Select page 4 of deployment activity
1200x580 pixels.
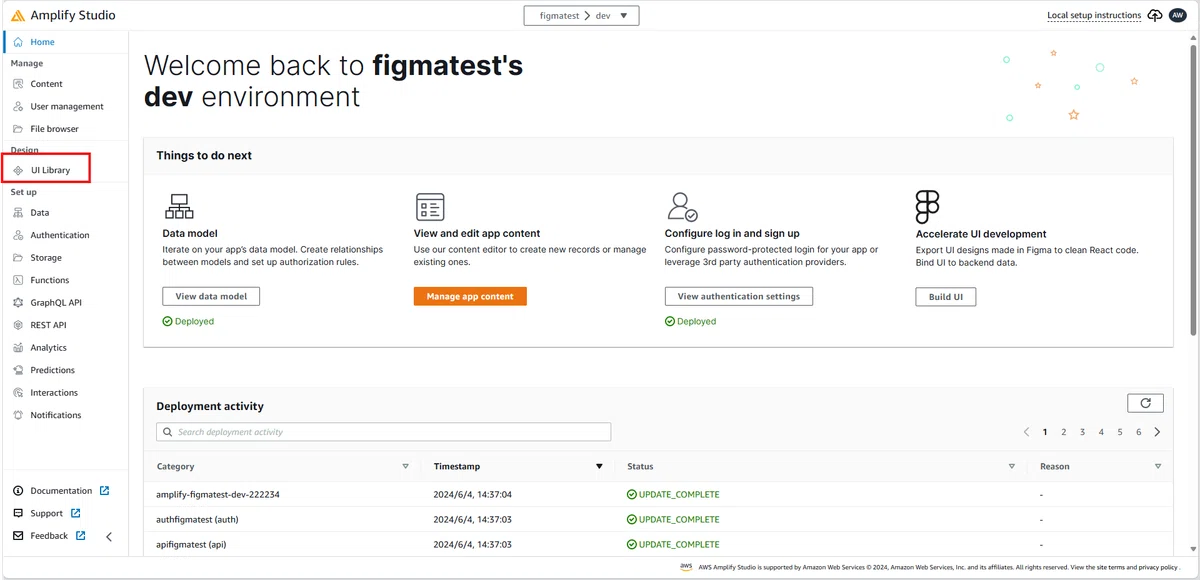pos(1101,432)
